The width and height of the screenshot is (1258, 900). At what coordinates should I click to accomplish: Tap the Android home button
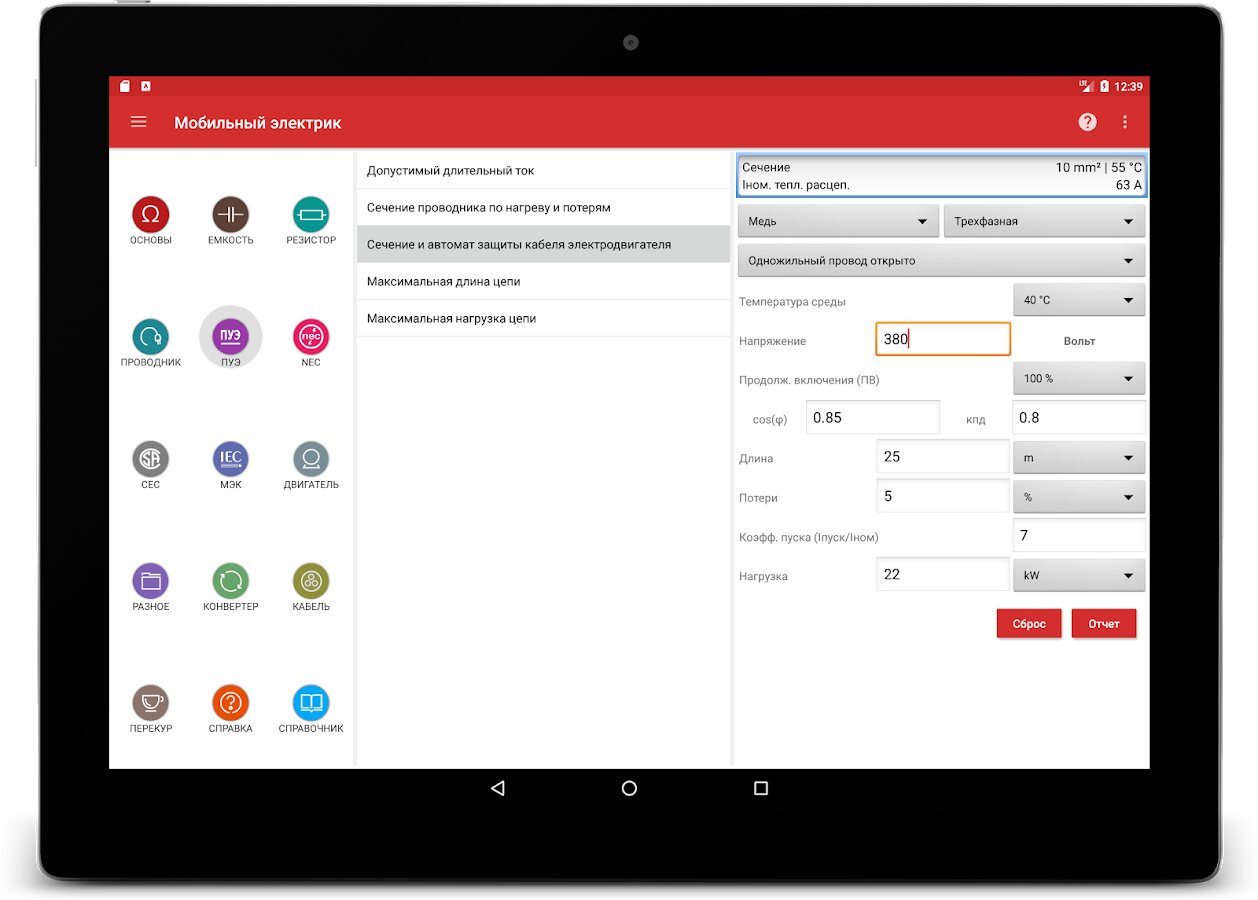pos(629,788)
